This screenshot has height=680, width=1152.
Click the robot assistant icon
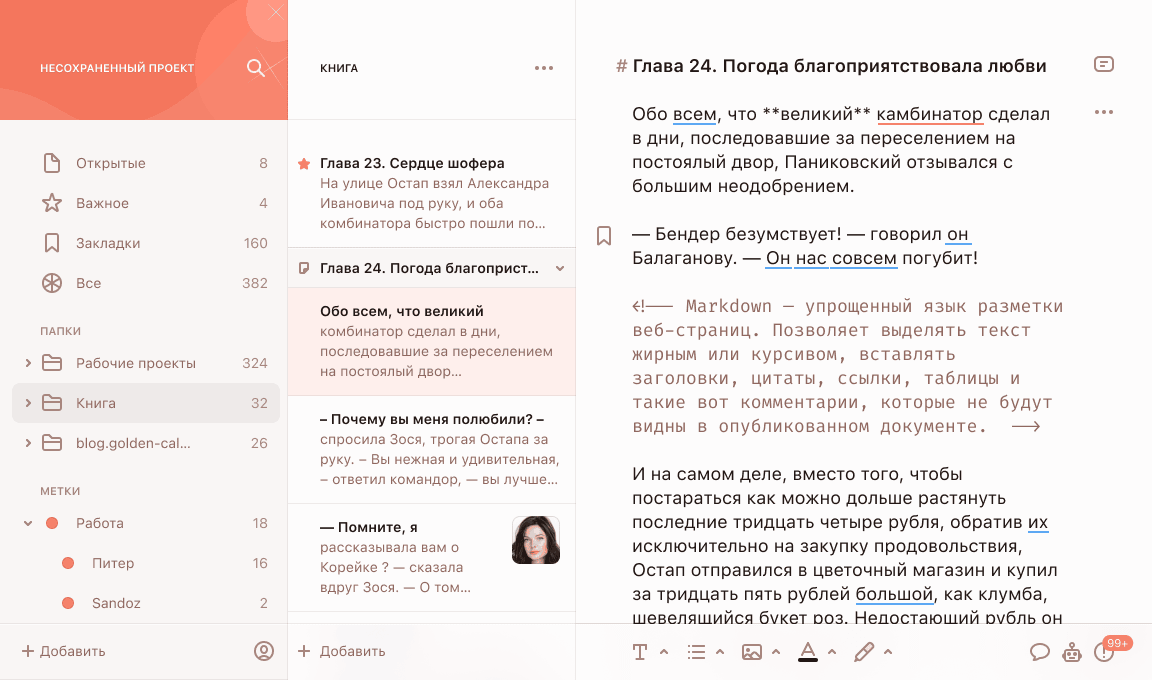click(1072, 652)
